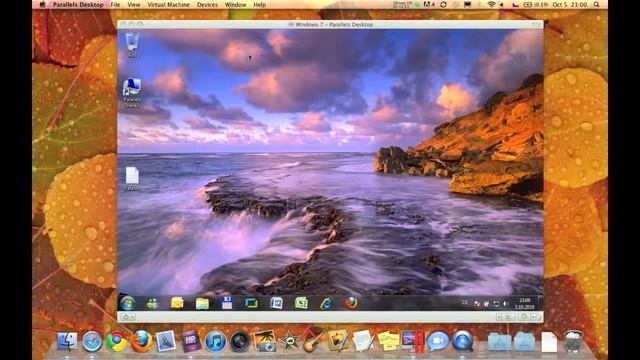The image size is (640, 360).
Task: Open Windows Live Messenger in taskbar
Action: 153,303
